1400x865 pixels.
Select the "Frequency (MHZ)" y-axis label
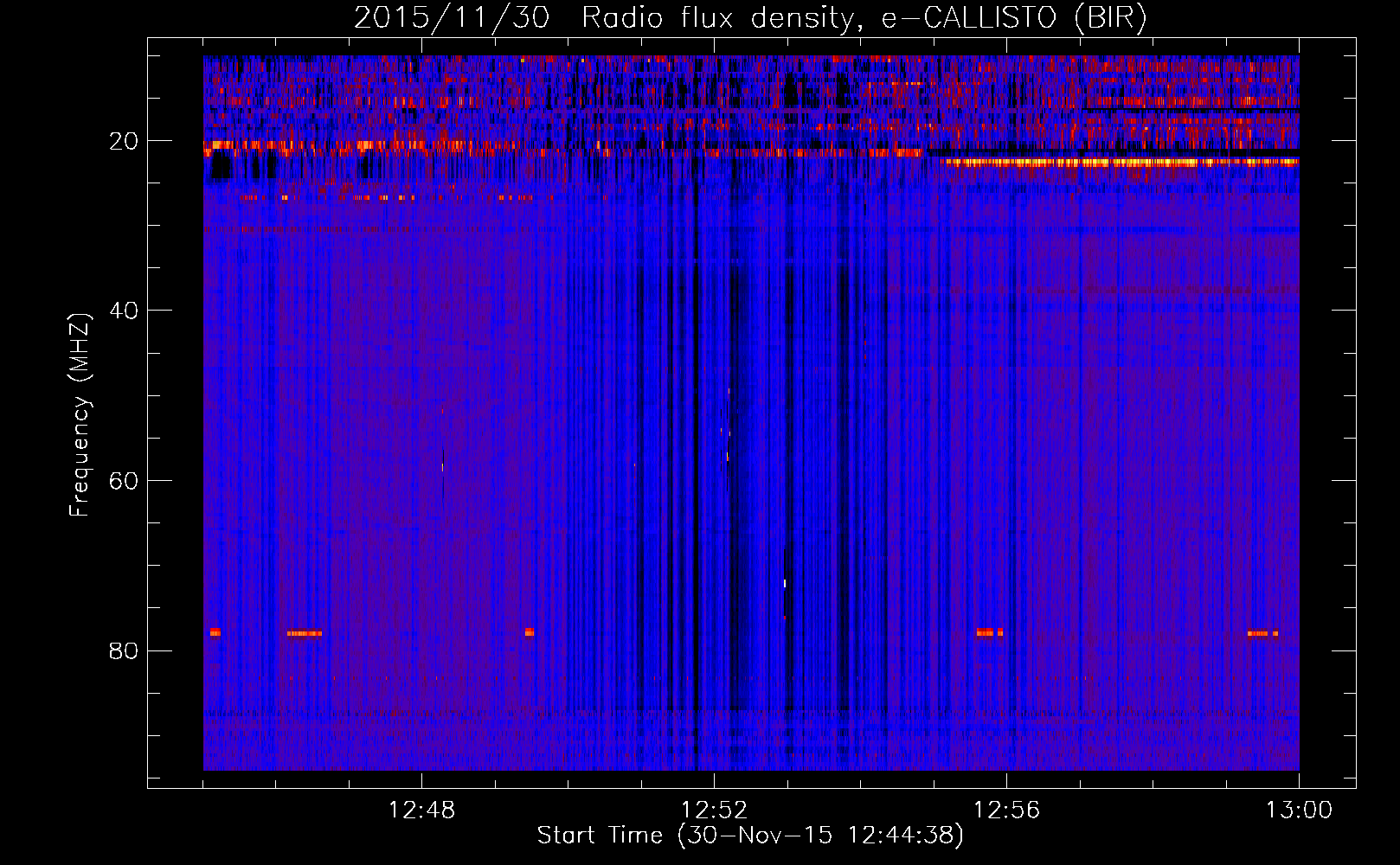[x=80, y=415]
